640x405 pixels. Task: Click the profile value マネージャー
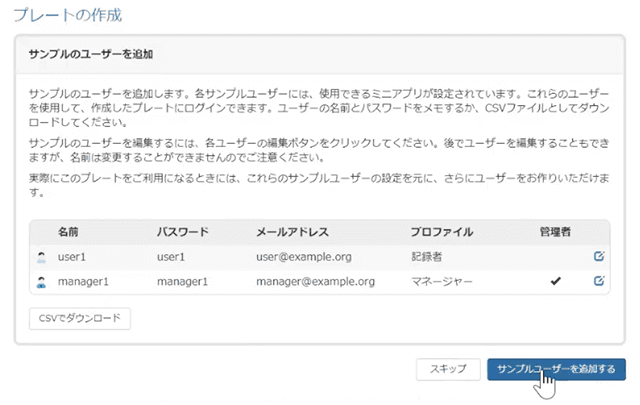[x=442, y=281]
